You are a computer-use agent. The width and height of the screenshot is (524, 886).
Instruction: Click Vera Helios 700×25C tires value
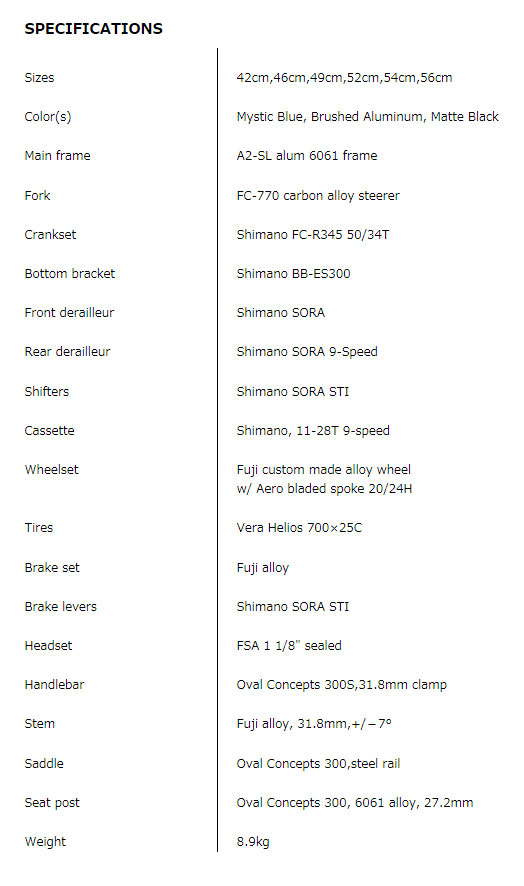[x=299, y=528]
